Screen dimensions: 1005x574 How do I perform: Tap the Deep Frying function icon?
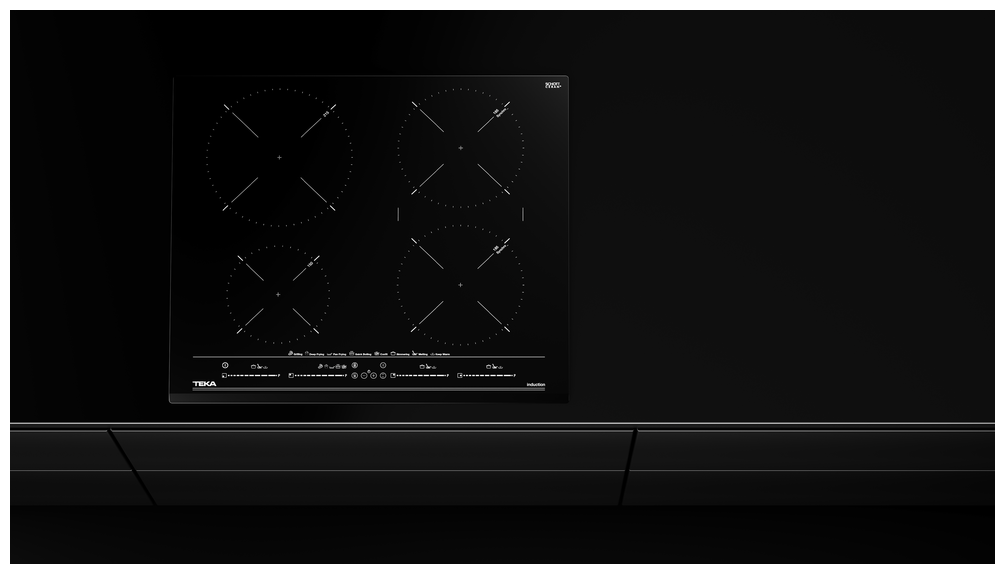[x=306, y=353]
